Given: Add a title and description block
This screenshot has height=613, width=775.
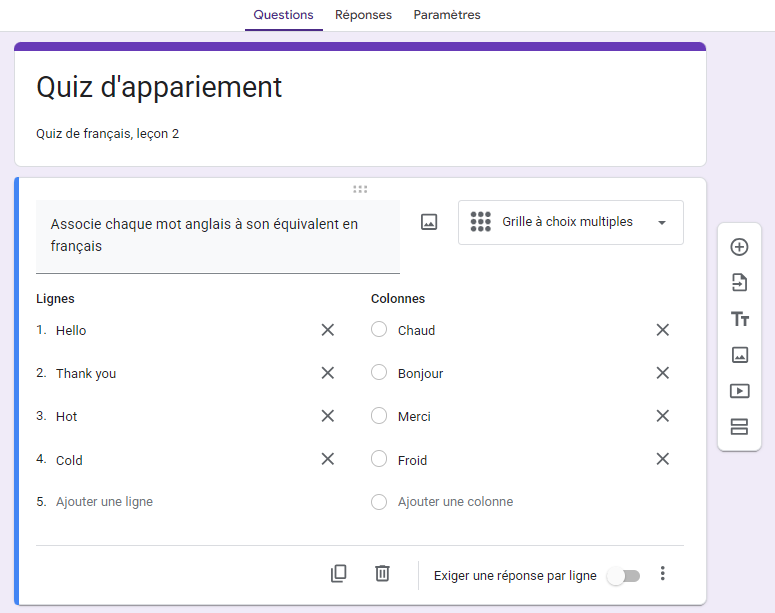Looking at the screenshot, I should point(739,319).
